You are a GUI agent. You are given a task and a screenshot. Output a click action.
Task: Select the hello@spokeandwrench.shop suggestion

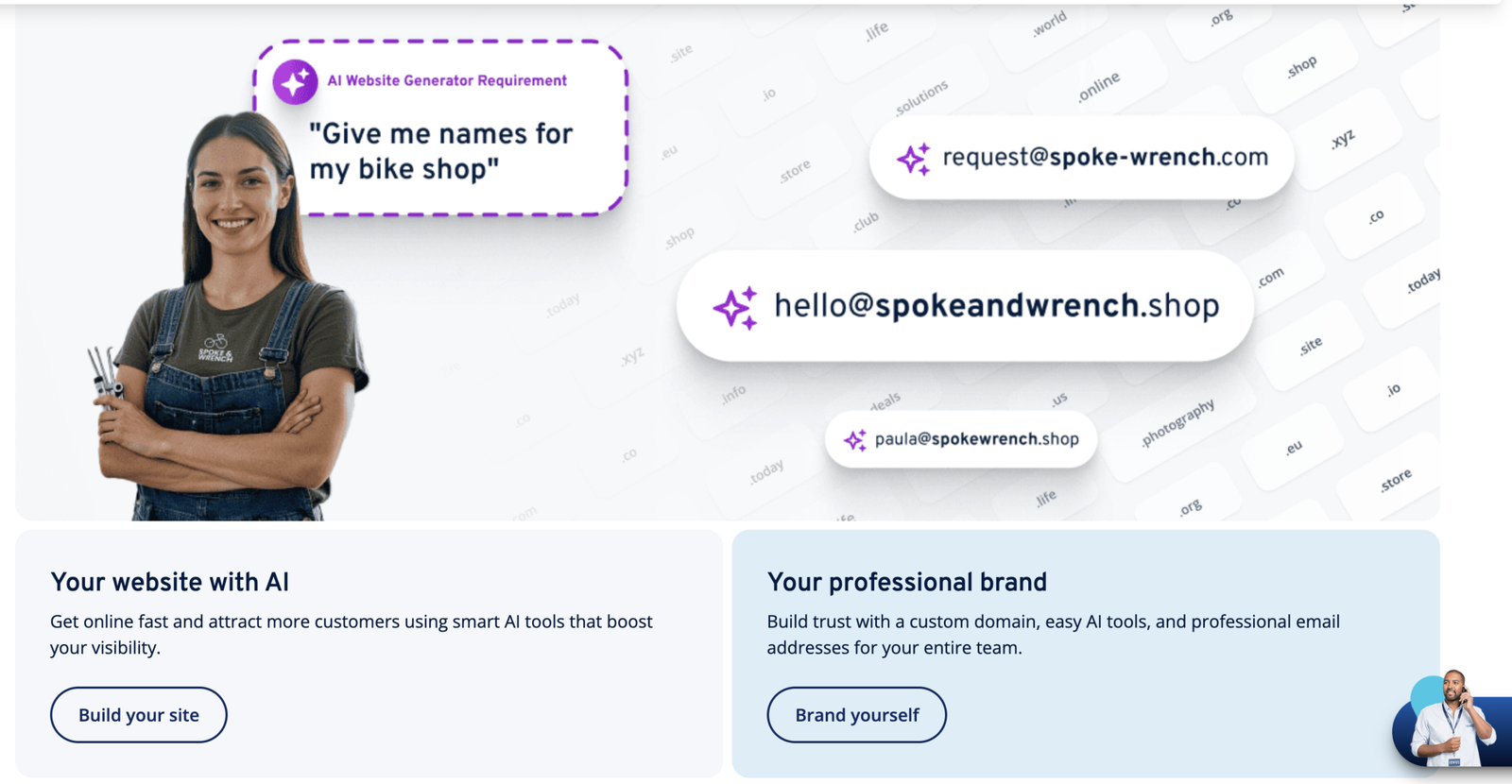[x=966, y=306]
